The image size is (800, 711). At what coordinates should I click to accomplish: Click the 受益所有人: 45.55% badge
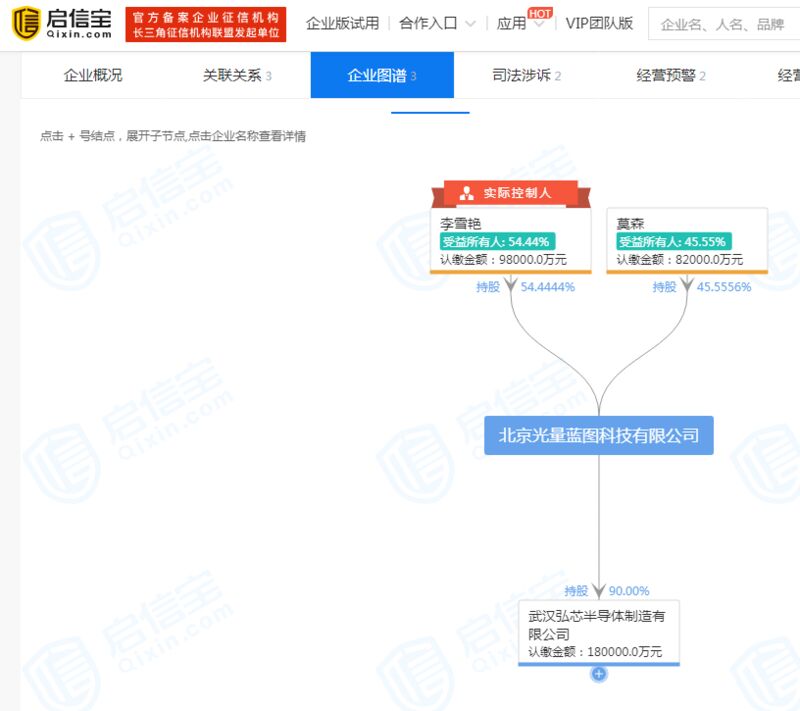[x=673, y=241]
